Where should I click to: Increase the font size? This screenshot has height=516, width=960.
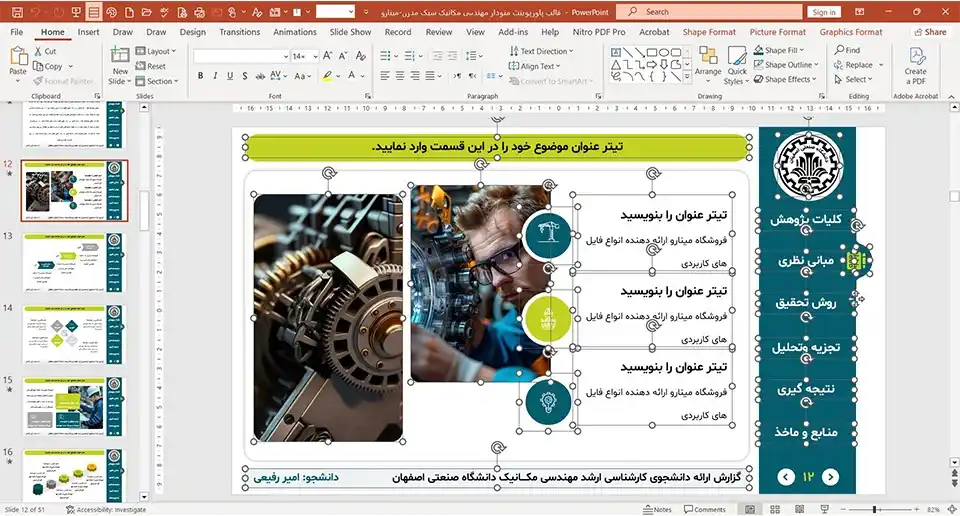328,56
